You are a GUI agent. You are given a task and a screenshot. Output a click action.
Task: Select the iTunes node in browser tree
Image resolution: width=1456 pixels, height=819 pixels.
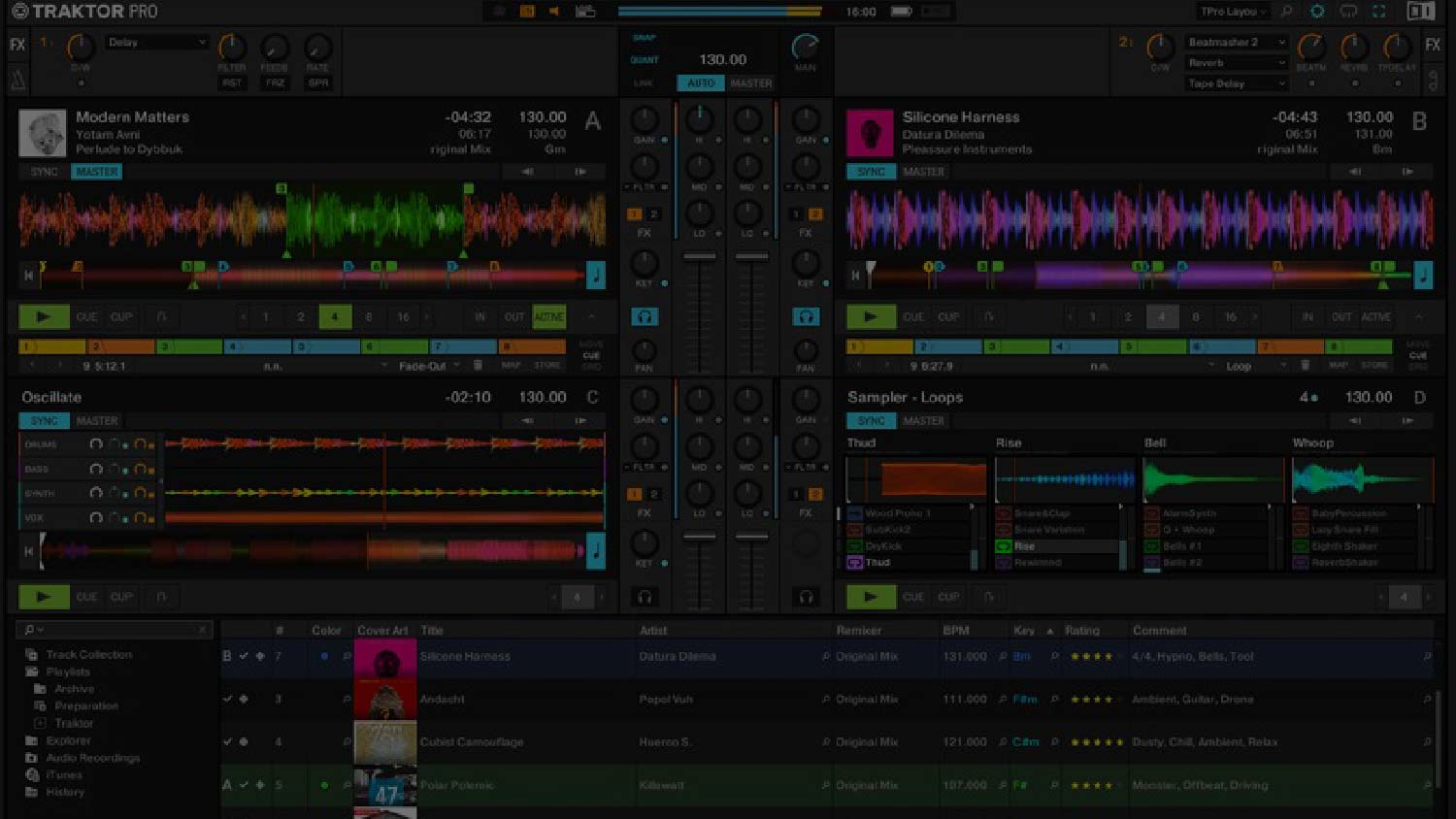pyautogui.click(x=64, y=775)
